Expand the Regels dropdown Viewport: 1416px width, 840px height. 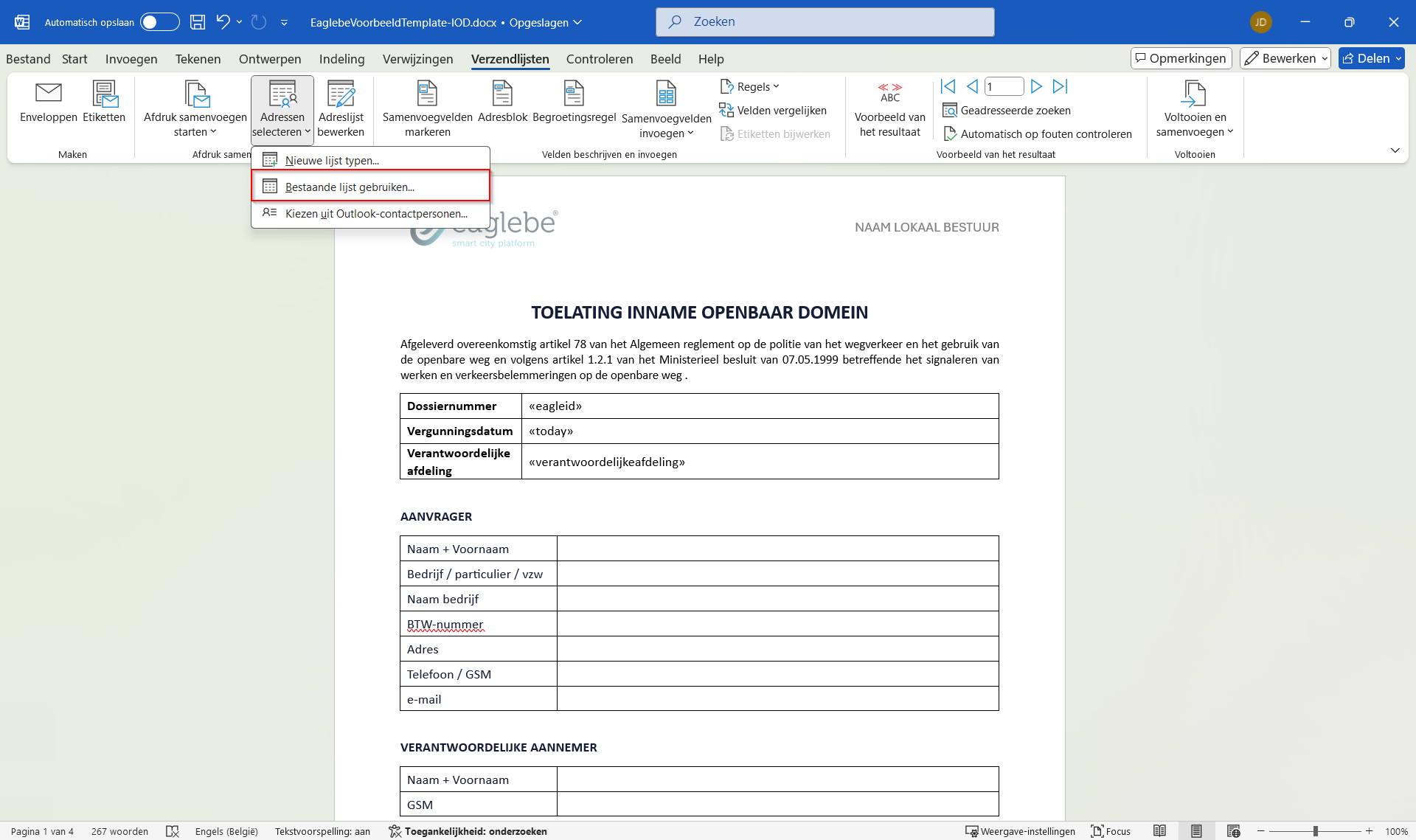(x=750, y=86)
